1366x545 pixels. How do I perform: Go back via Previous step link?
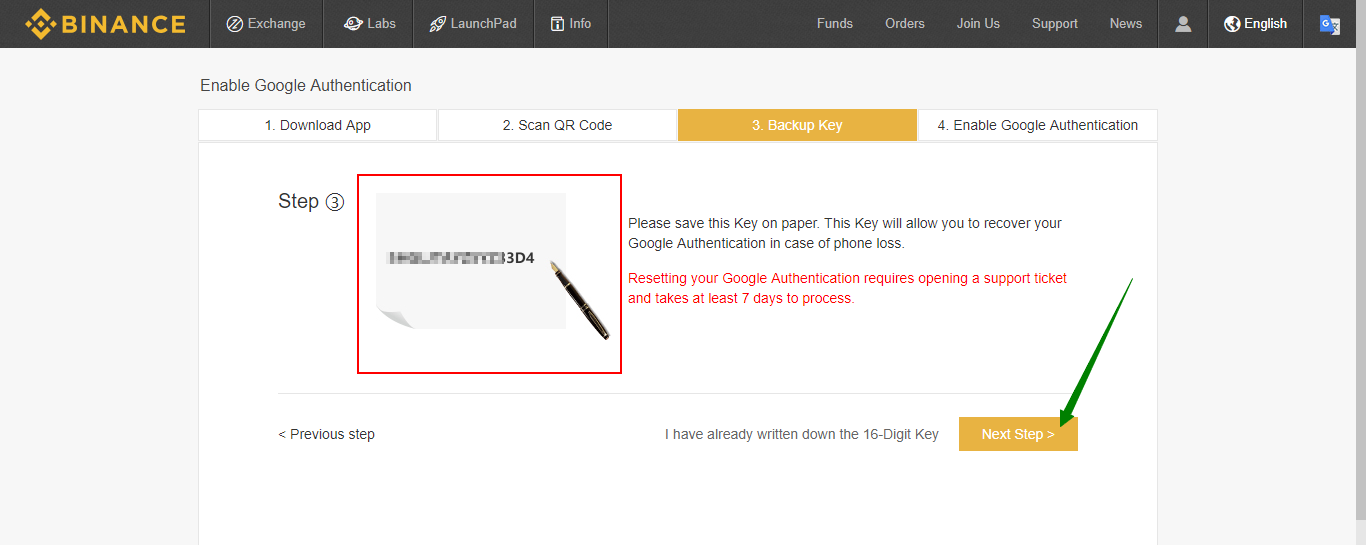[326, 434]
